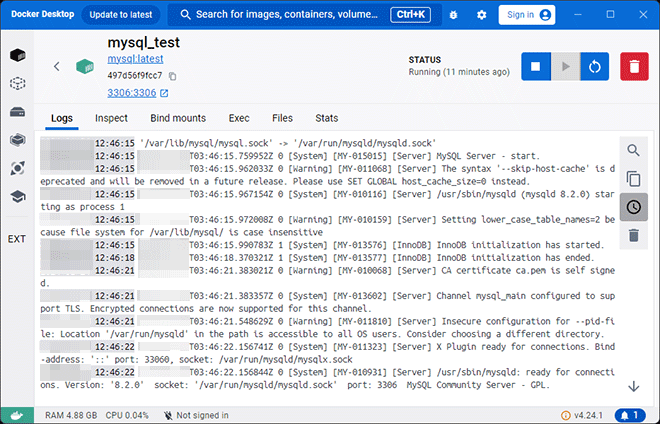
Task: Jump to bottom of logs arrow
Action: pos(633,387)
